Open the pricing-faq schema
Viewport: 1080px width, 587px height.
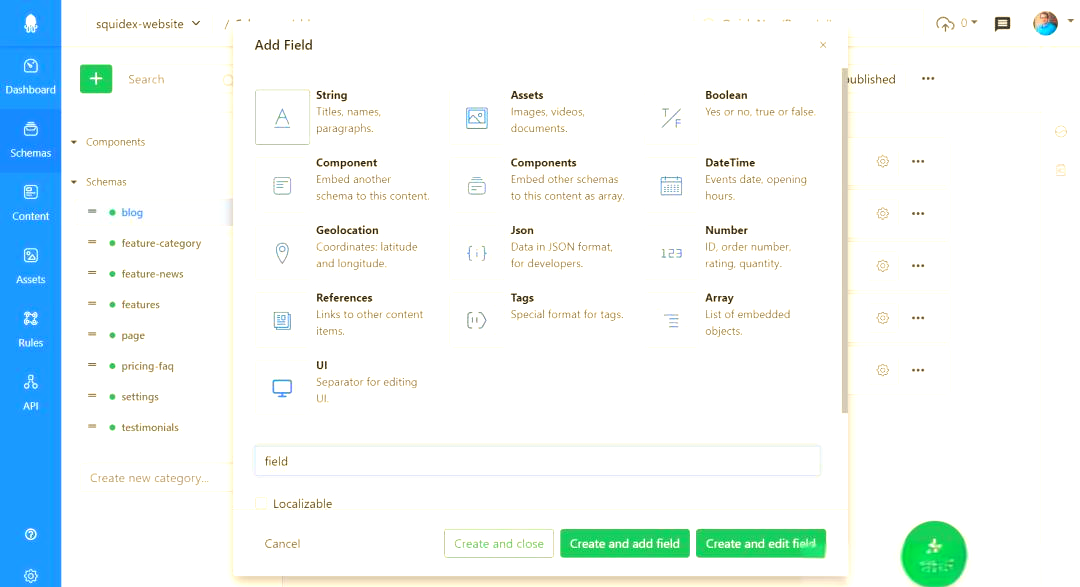(x=147, y=366)
